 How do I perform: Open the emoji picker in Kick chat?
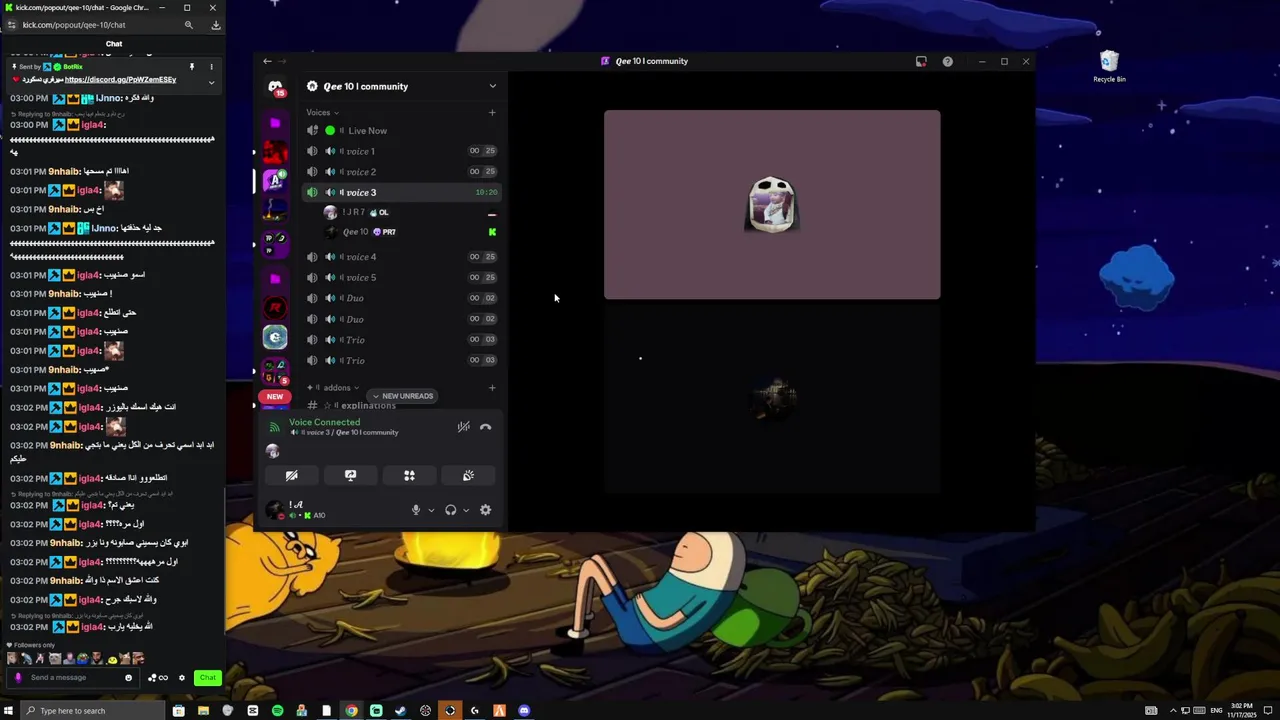click(128, 678)
